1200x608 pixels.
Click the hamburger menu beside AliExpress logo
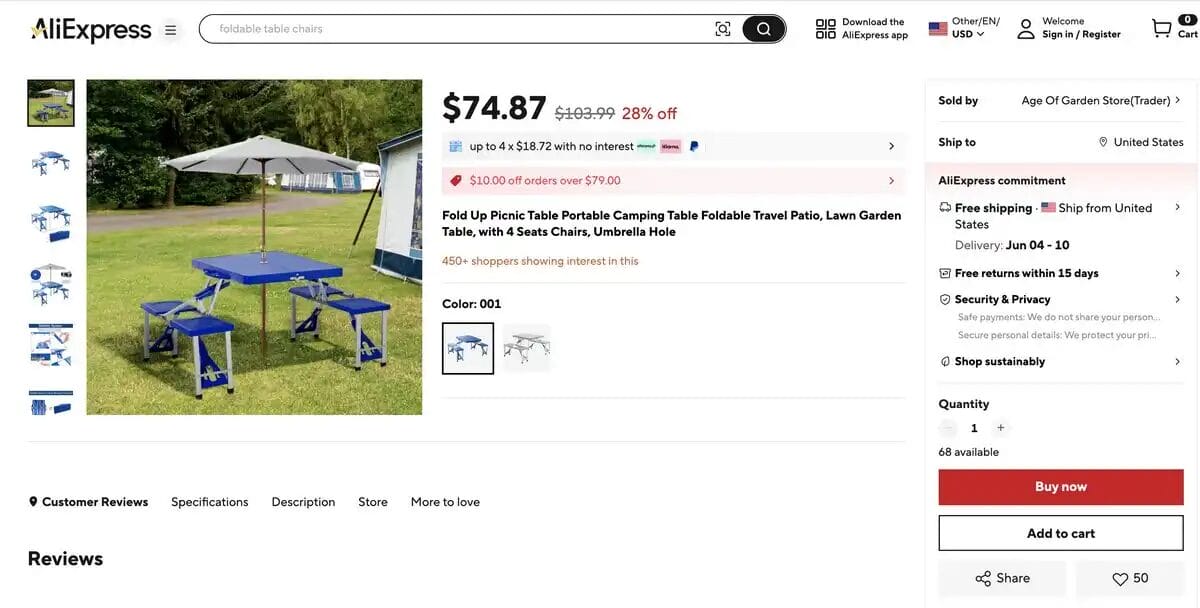pyautogui.click(x=170, y=30)
